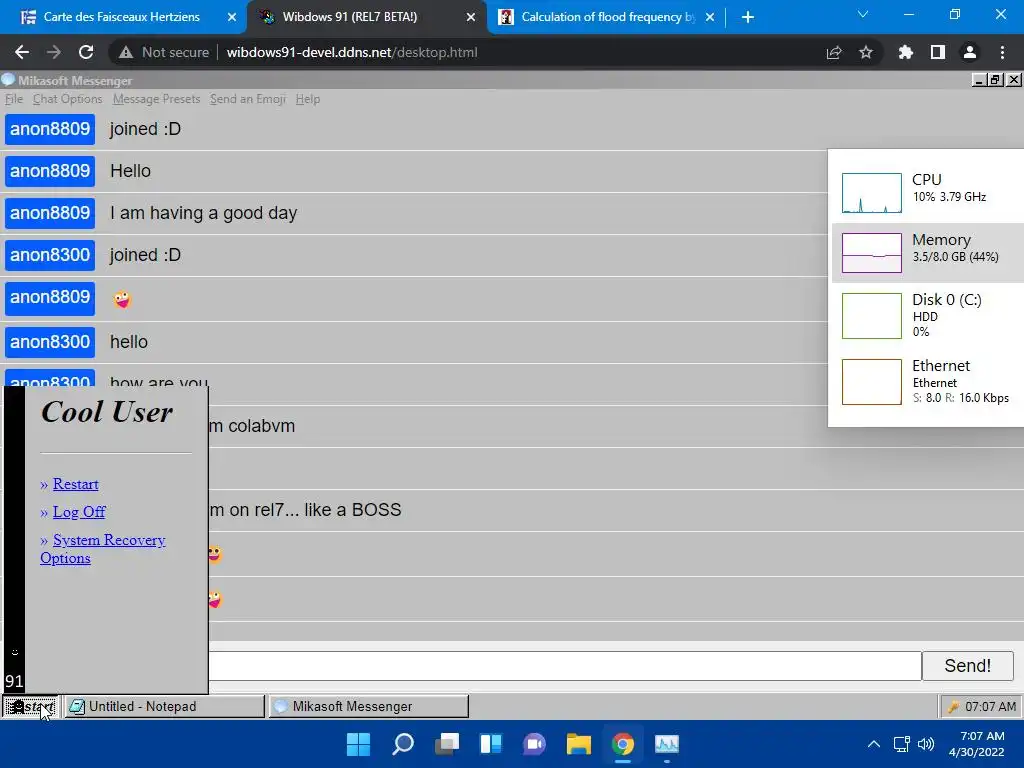
Task: Click the browser forward arrow
Action: click(x=54, y=52)
